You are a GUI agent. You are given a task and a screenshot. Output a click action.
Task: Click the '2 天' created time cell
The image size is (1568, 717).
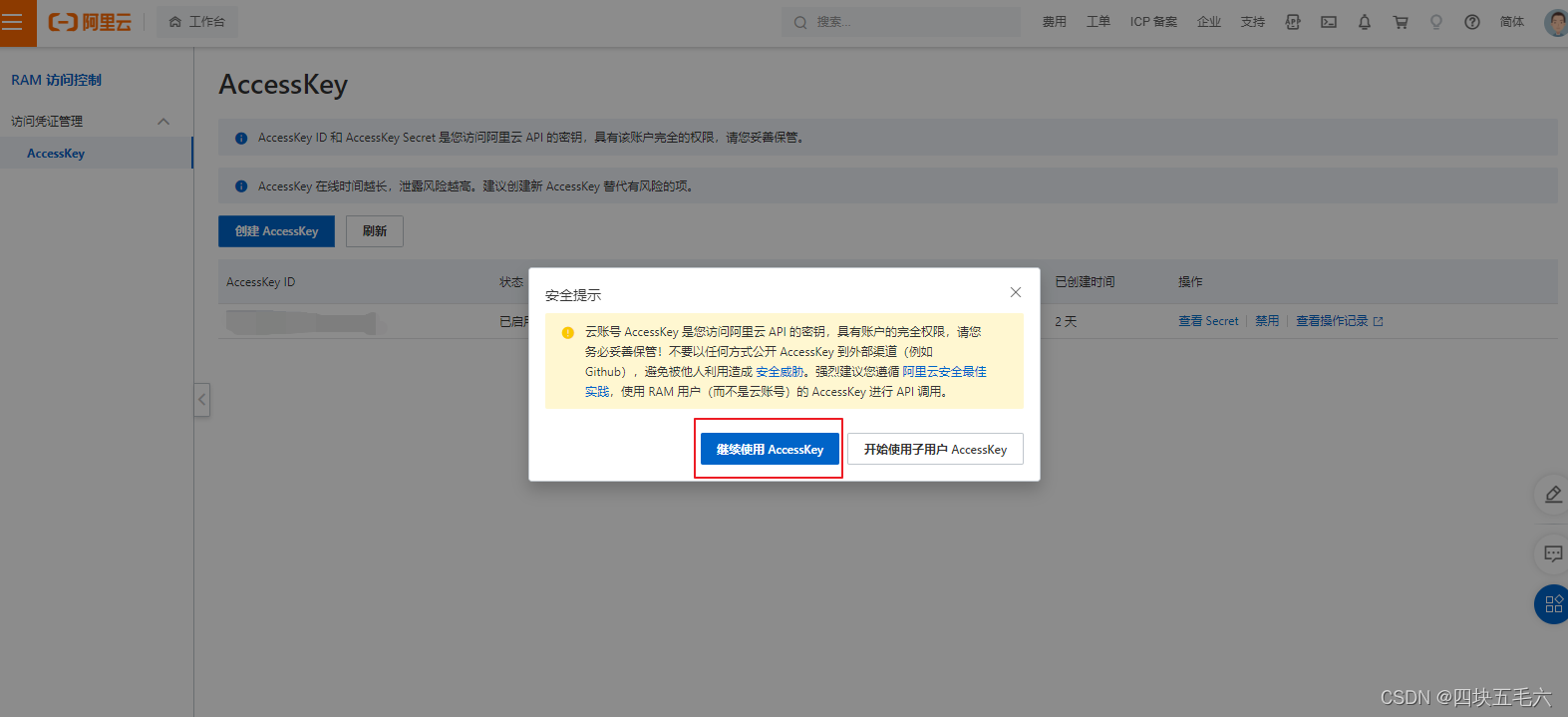(1066, 322)
